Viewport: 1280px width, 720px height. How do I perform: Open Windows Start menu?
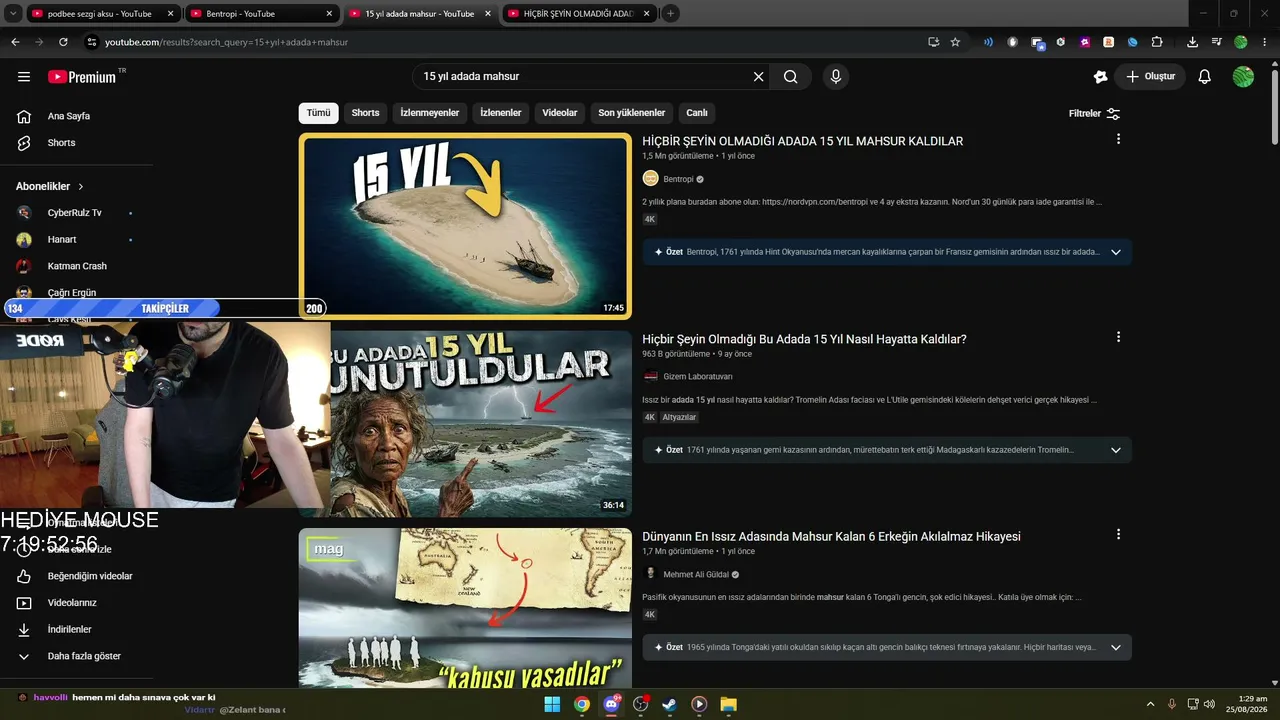click(552, 704)
